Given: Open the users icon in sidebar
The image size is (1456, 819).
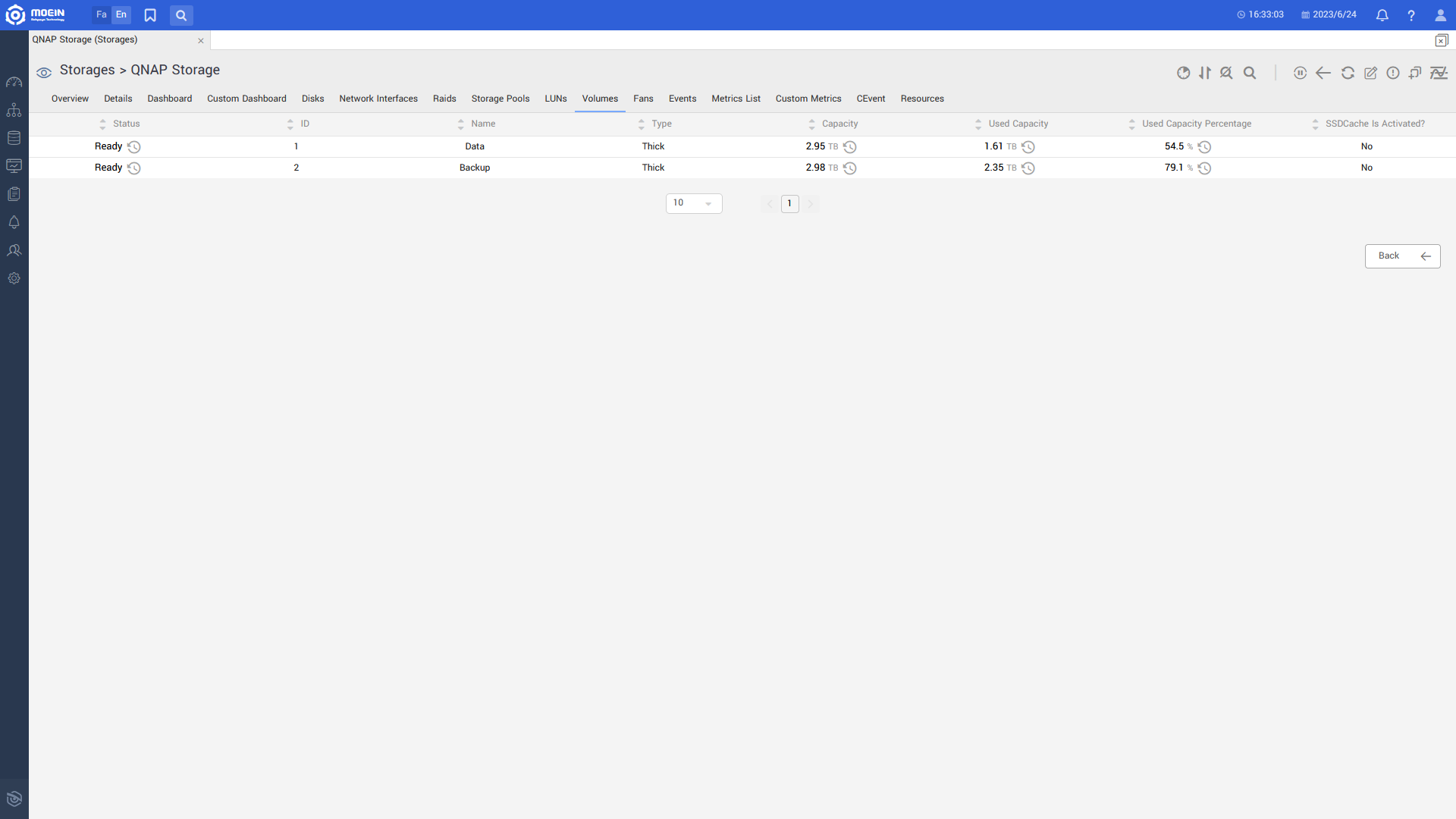Looking at the screenshot, I should pos(14,250).
